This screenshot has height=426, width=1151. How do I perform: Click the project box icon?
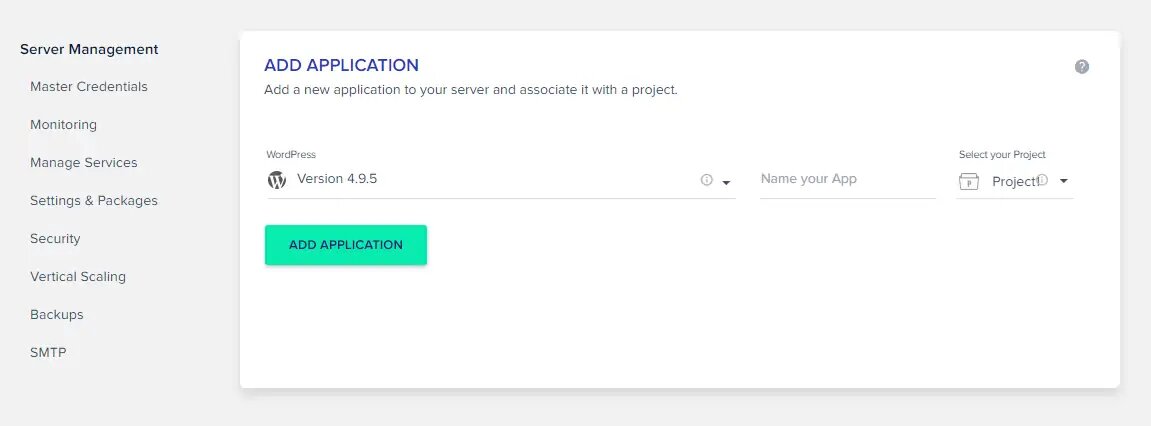(x=969, y=181)
